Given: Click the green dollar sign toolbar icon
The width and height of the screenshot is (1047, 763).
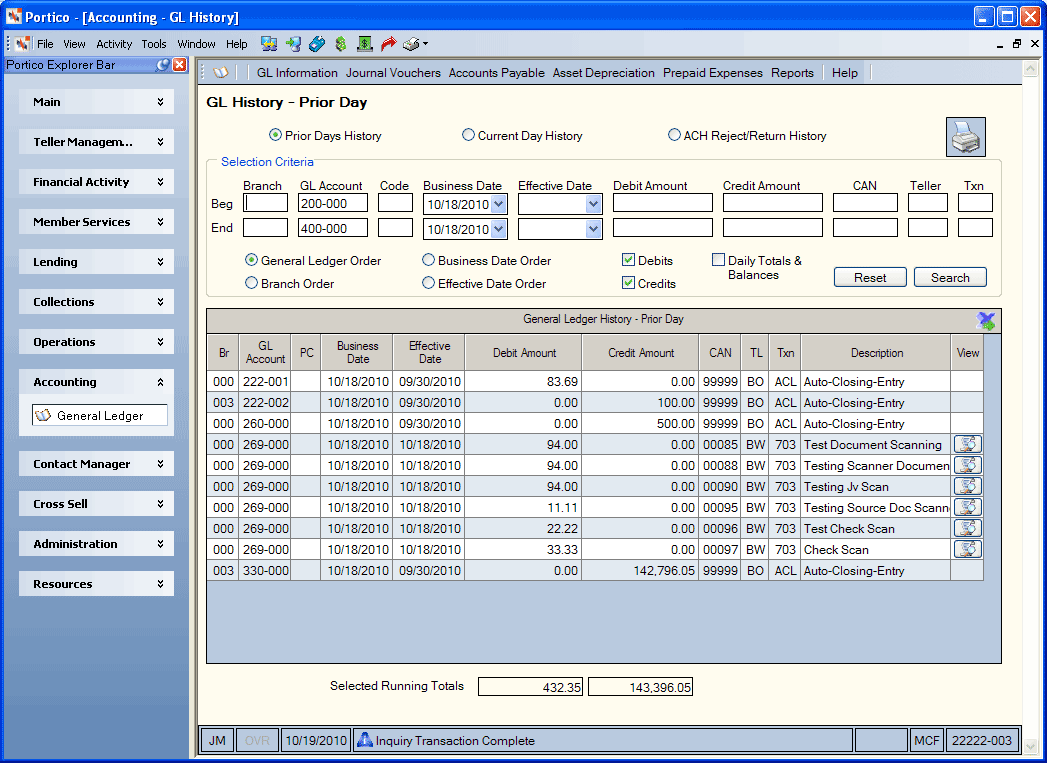Looking at the screenshot, I should (x=341, y=44).
